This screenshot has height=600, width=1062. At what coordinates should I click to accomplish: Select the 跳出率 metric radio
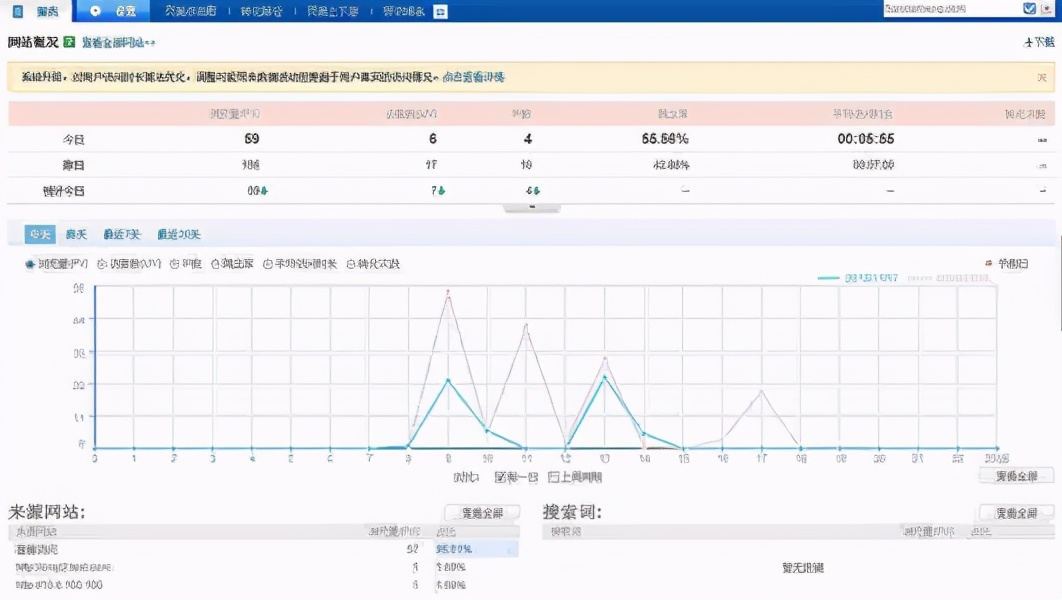[x=215, y=265]
